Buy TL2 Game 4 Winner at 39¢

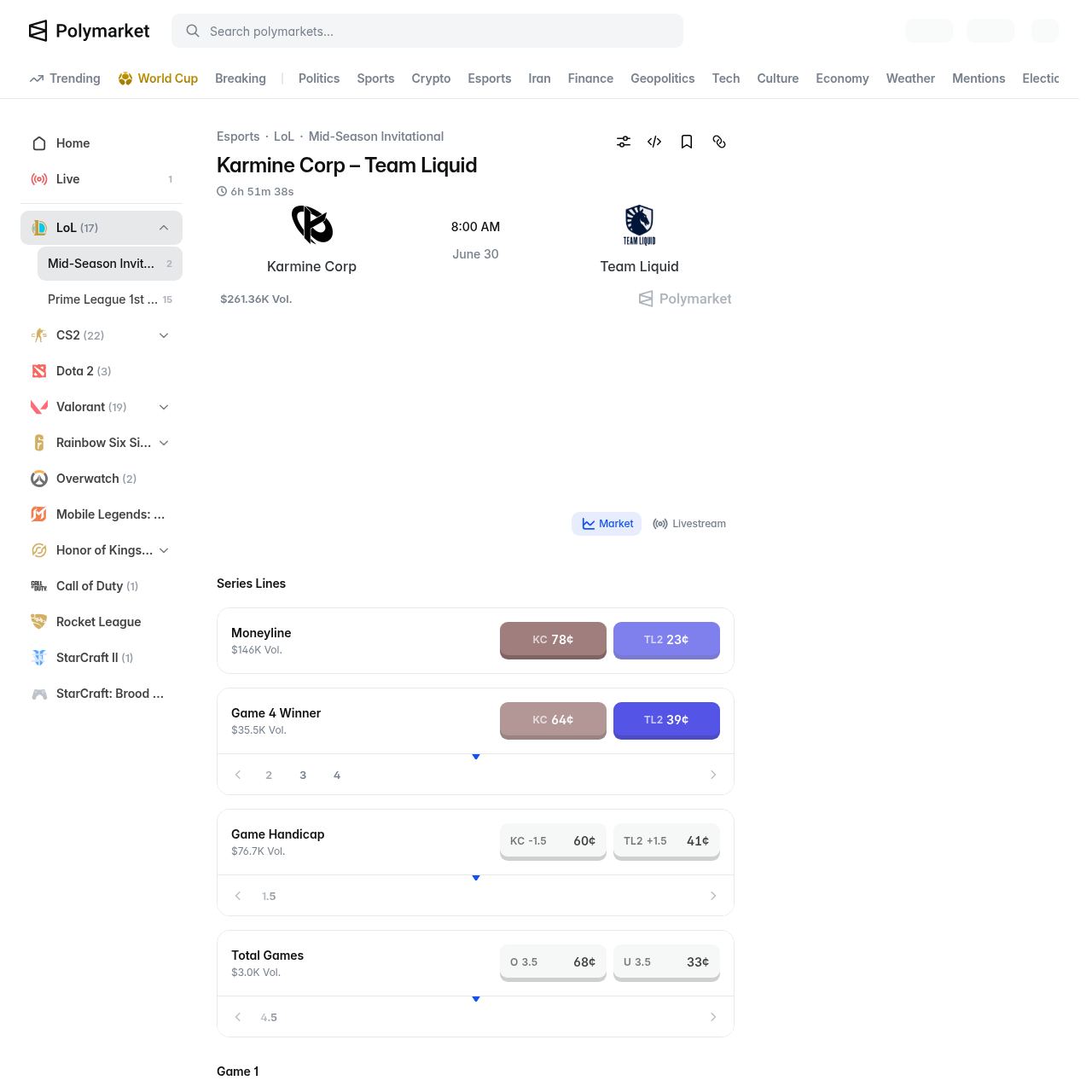click(x=666, y=720)
